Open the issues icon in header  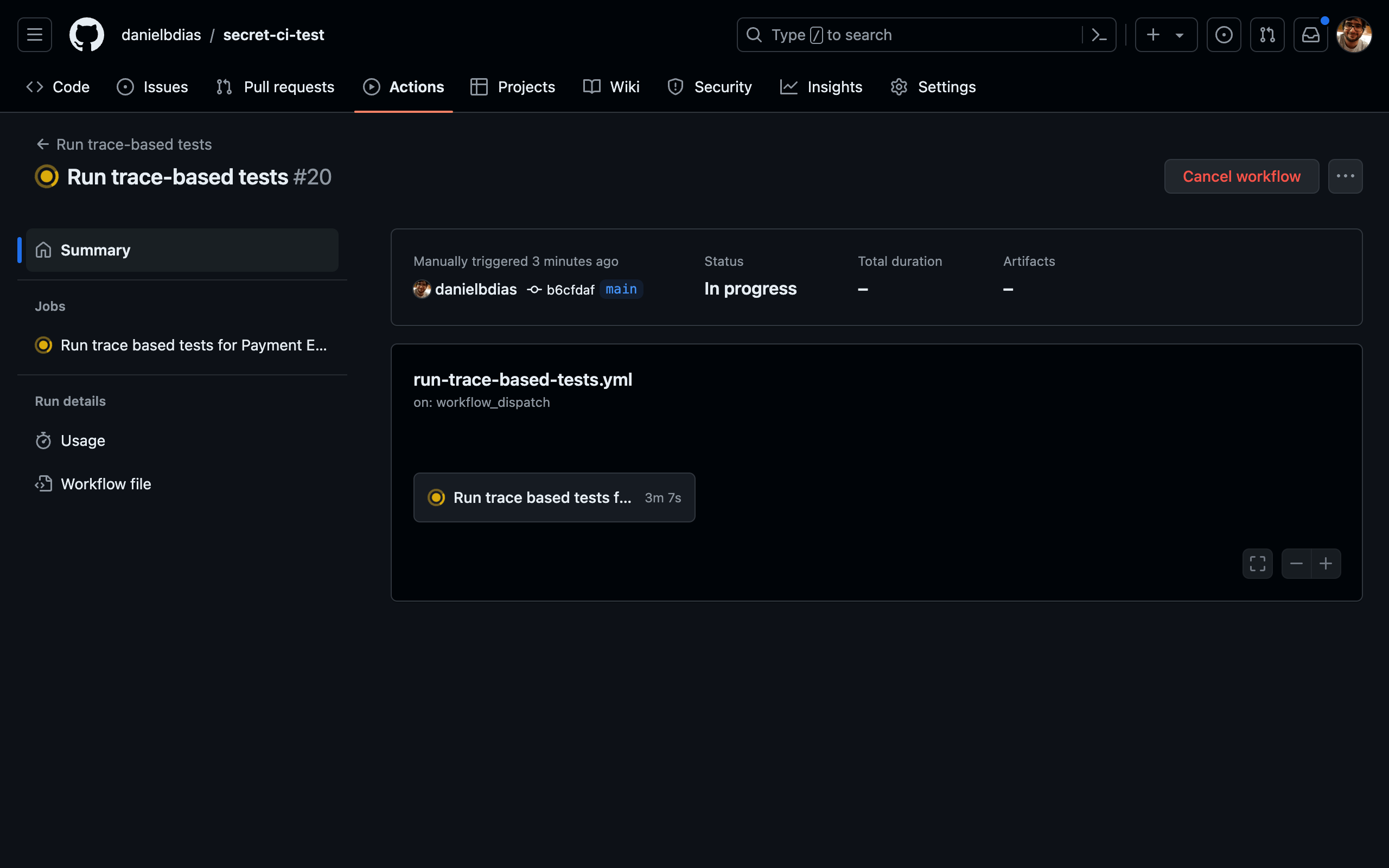pyautogui.click(x=1223, y=35)
